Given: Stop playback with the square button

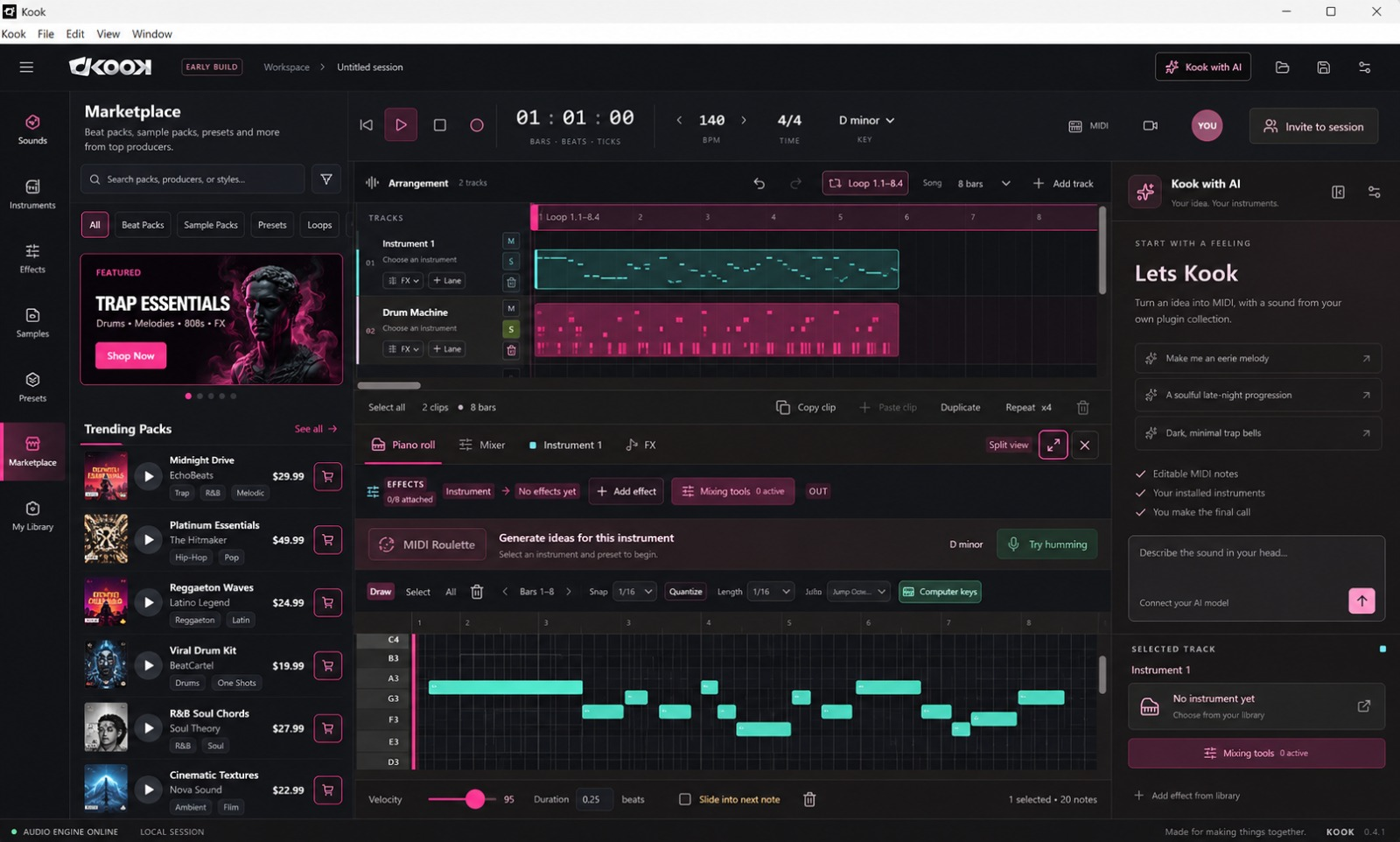Looking at the screenshot, I should tap(440, 125).
